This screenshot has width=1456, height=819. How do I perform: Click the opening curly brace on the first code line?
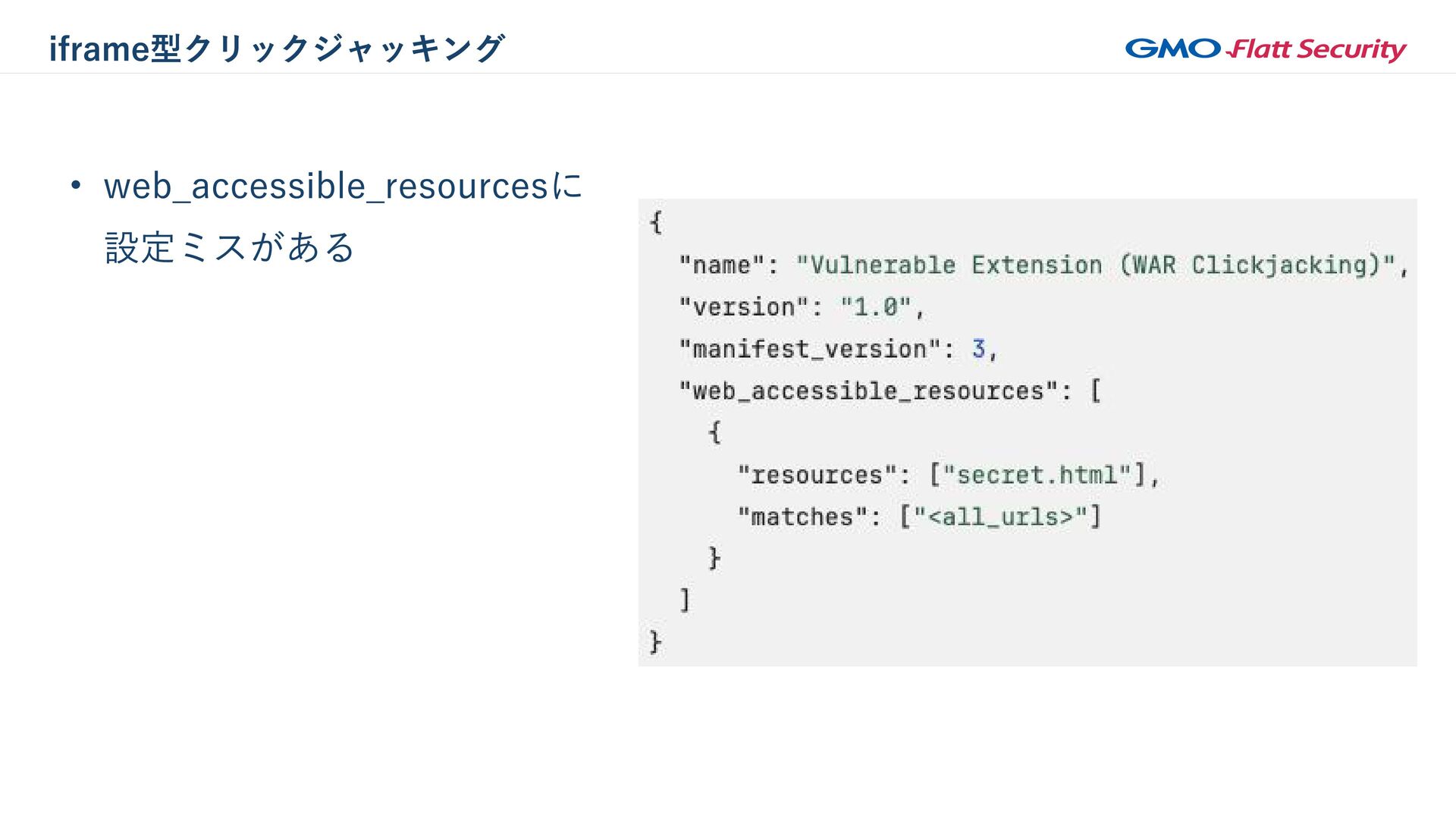[656, 223]
